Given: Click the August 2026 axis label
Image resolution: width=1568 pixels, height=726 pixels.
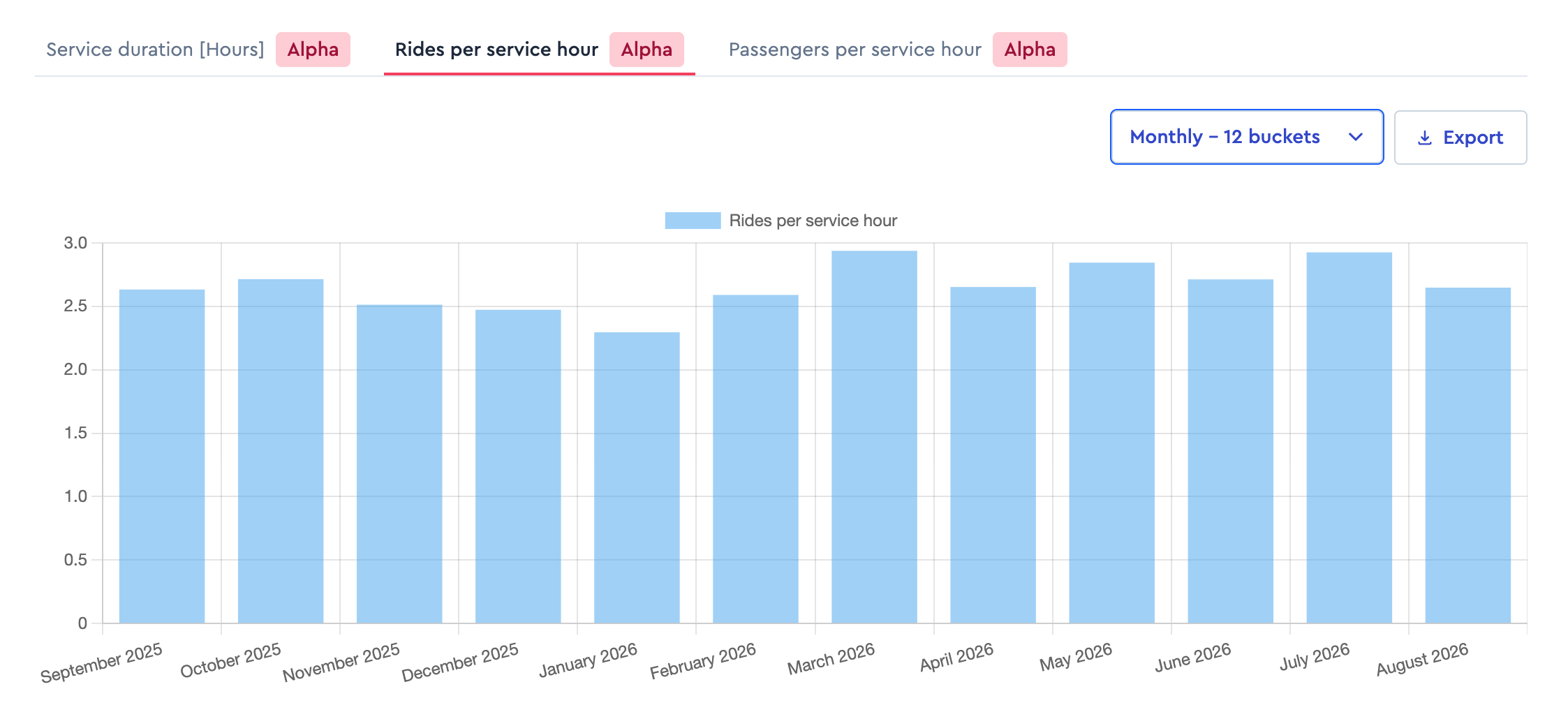Looking at the screenshot, I should point(1422,660).
